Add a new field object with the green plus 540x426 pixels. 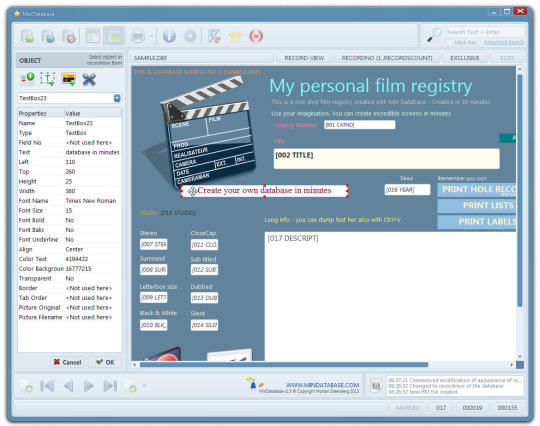pos(27,79)
